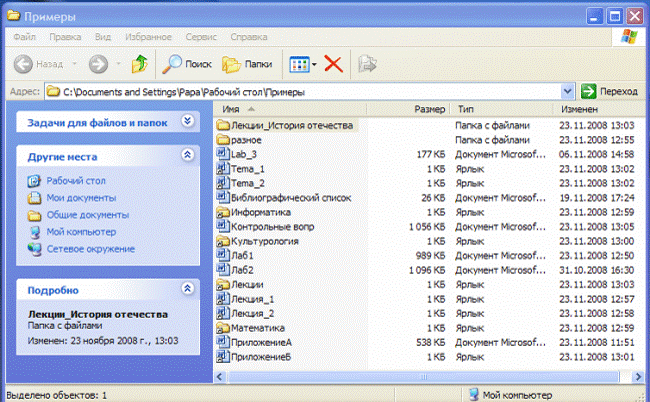Screen dimensions: 650x402
Task: Click the Forward green arrow button
Action: 98,64
